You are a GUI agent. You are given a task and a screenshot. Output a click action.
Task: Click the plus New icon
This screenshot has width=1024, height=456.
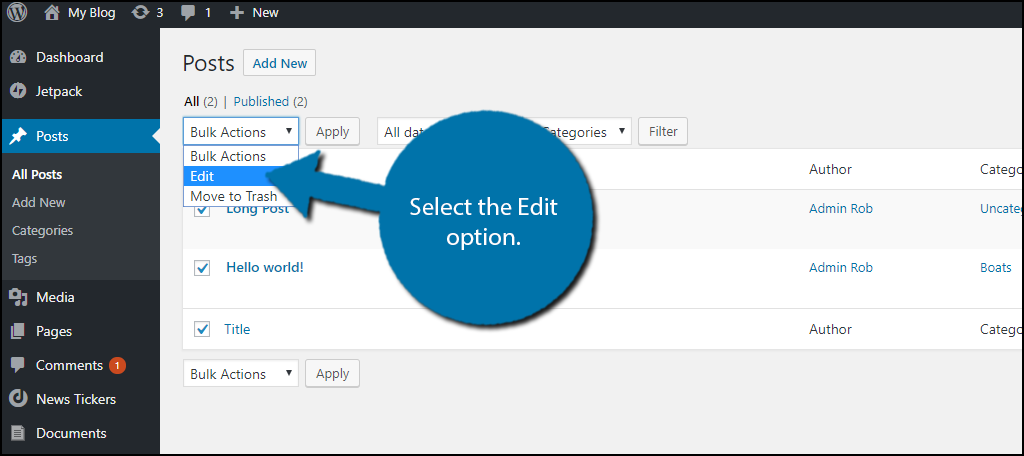(237, 12)
